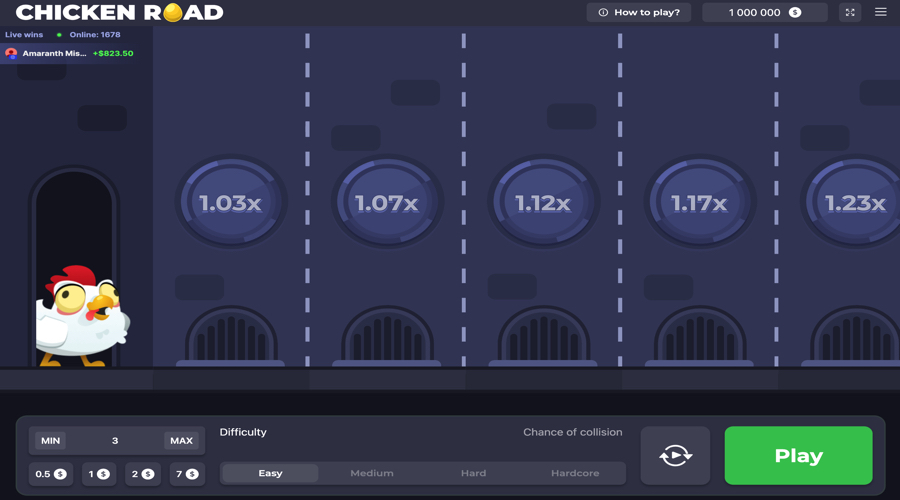Select Easy difficulty
This screenshot has width=900, height=500.
coord(270,473)
